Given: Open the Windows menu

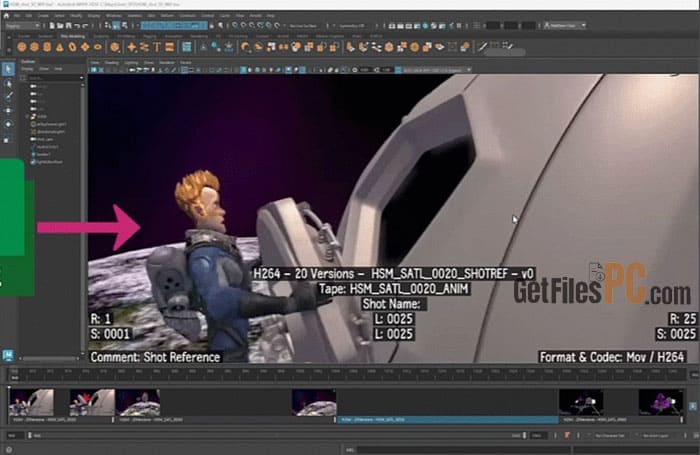Looking at the screenshot, I should coord(113,16).
